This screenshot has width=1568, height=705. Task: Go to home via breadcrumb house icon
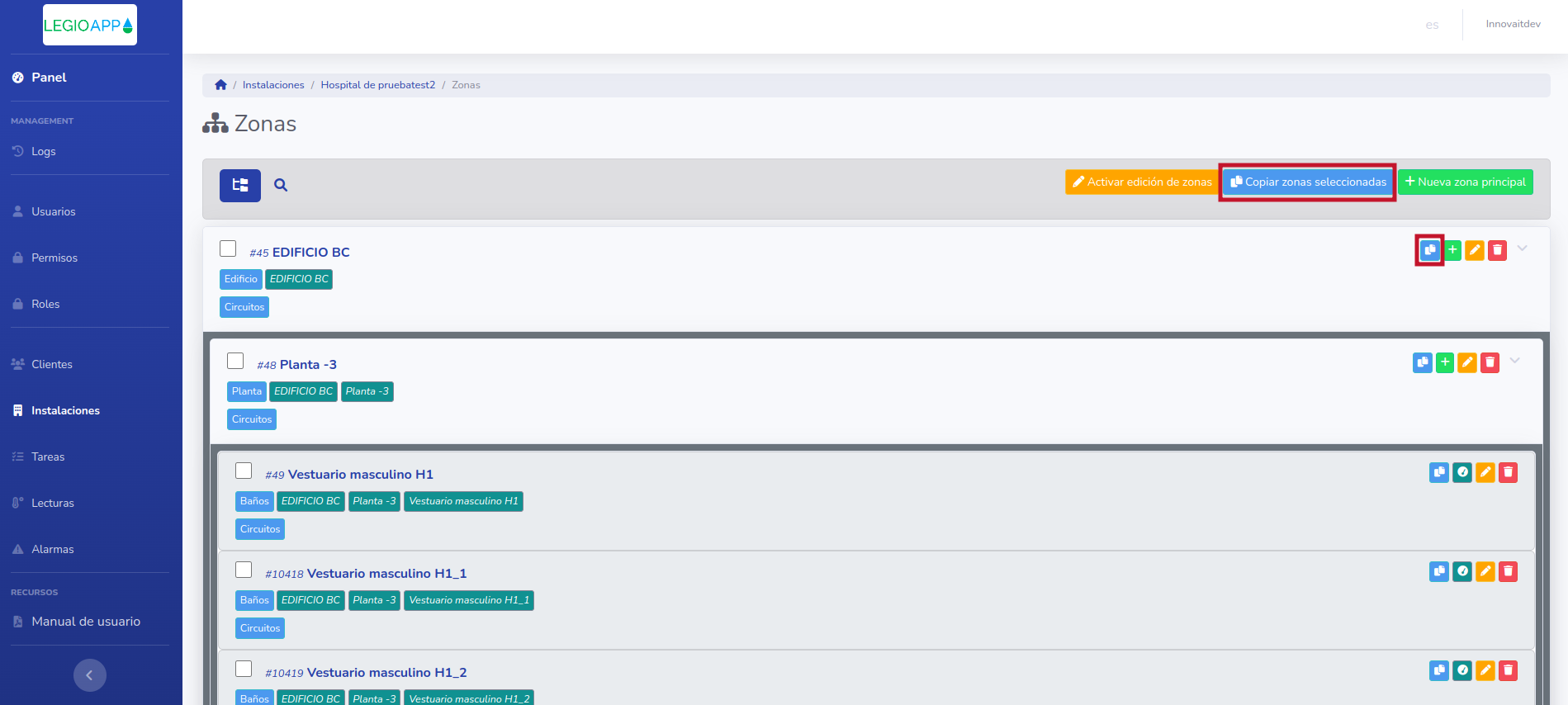(220, 85)
